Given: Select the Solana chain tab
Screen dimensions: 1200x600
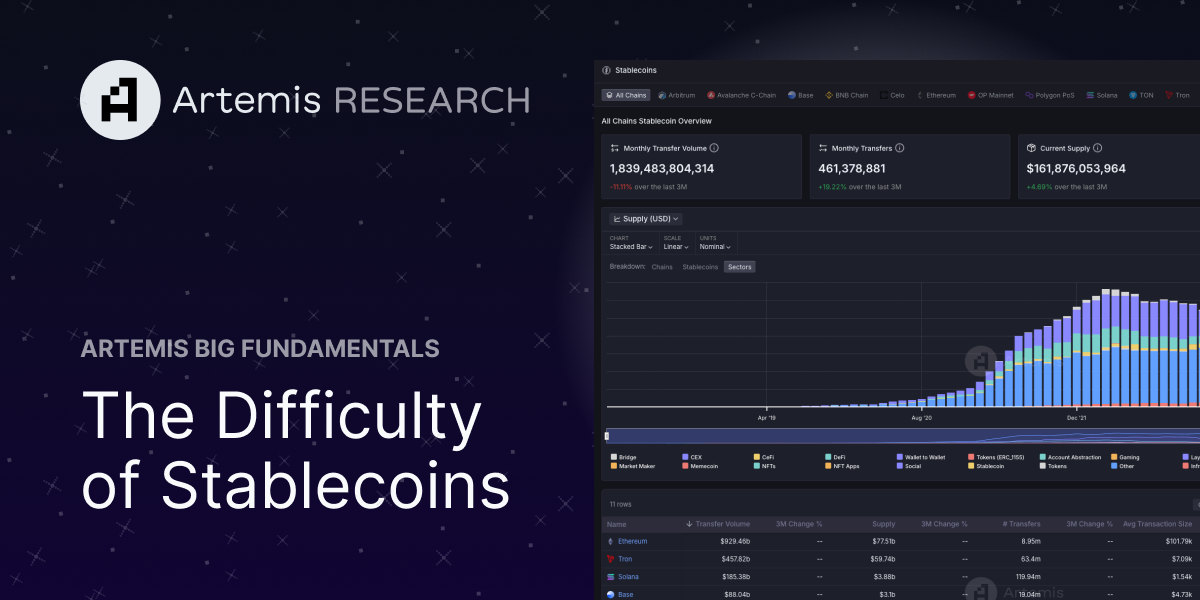Looking at the screenshot, I should [x=1102, y=95].
